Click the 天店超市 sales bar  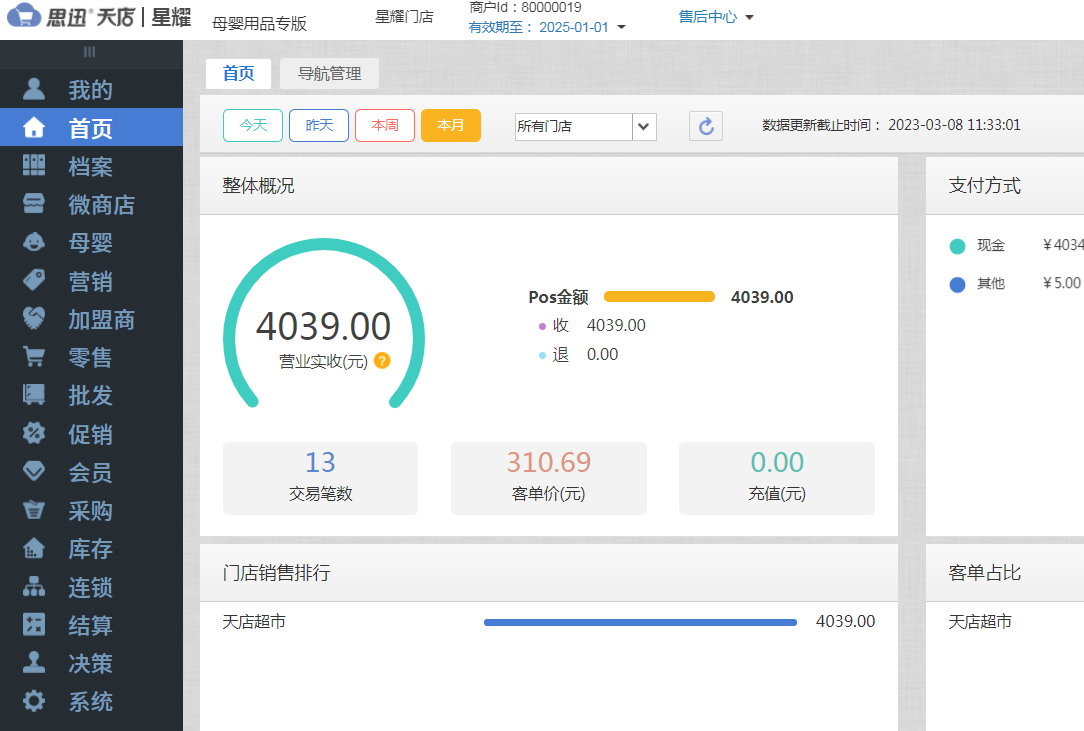click(x=640, y=621)
